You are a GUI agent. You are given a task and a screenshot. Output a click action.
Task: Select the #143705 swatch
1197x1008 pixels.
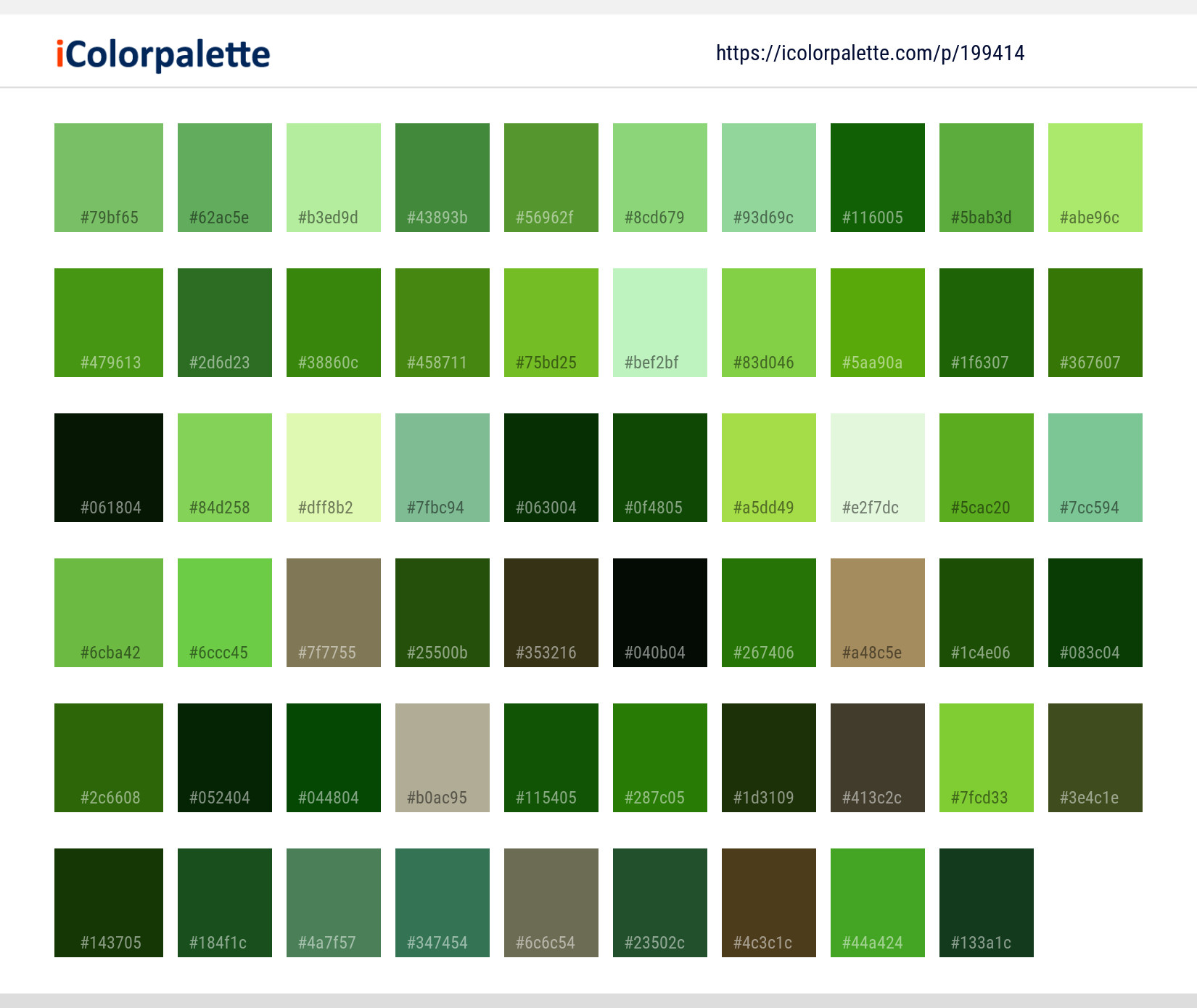pos(109,903)
